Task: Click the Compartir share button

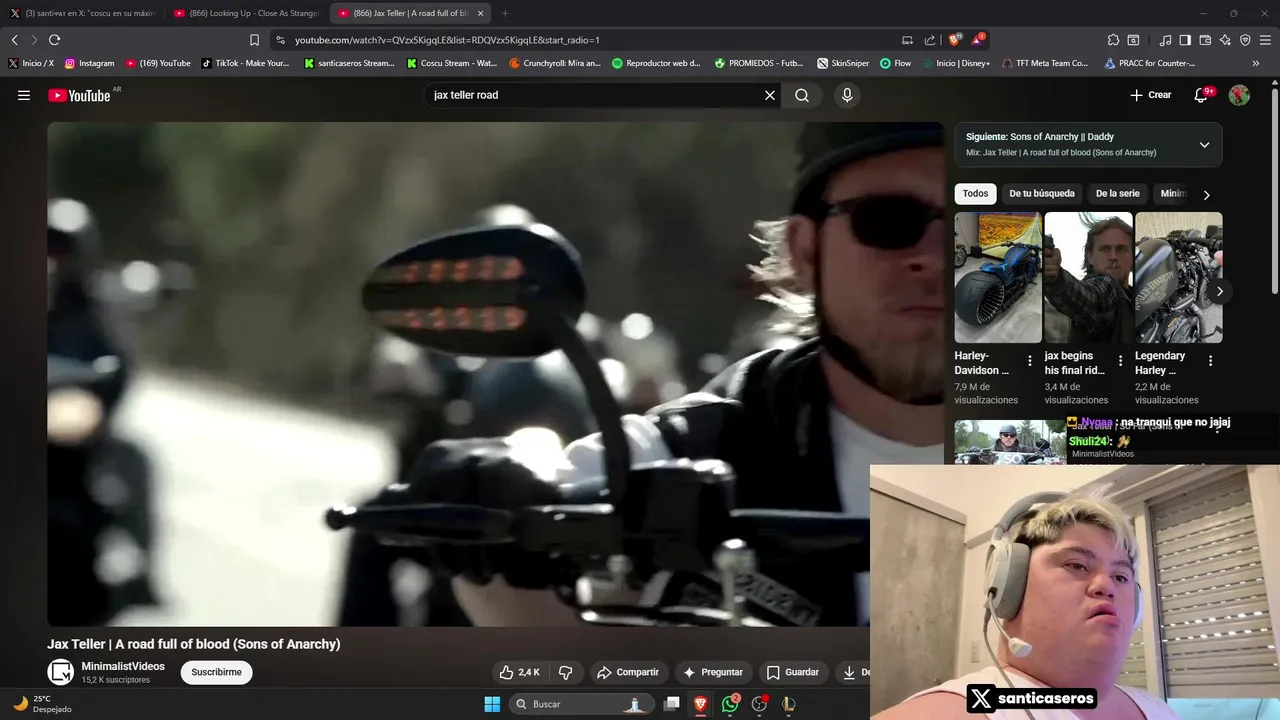Action: click(628, 672)
